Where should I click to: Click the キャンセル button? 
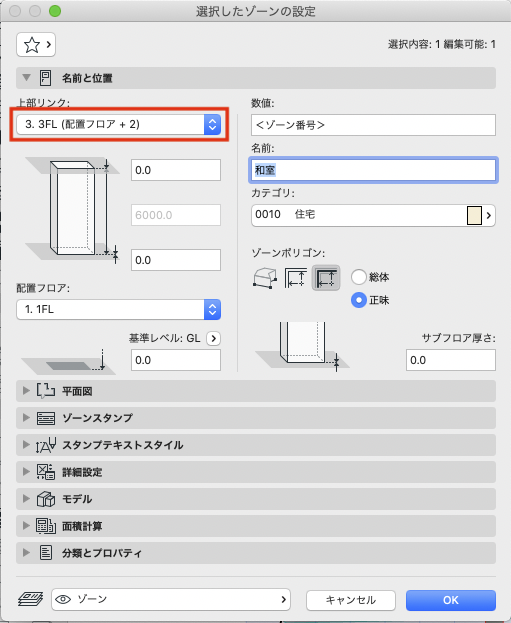pyautogui.click(x=351, y=600)
